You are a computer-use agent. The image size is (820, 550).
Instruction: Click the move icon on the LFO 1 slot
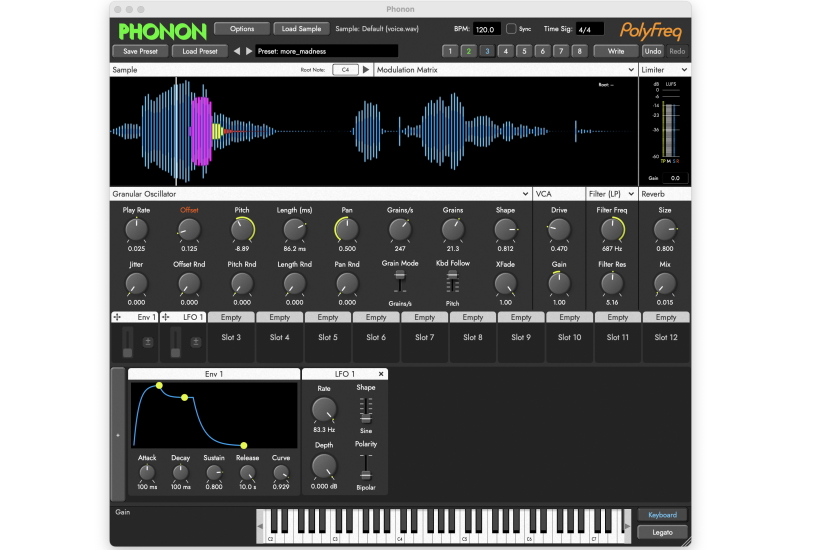pyautogui.click(x=166, y=317)
